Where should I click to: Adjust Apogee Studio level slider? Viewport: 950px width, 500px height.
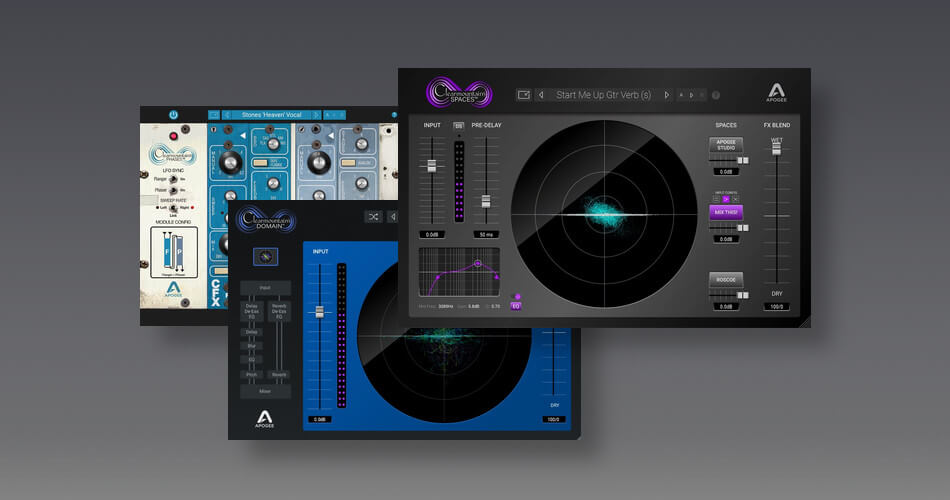[x=742, y=161]
